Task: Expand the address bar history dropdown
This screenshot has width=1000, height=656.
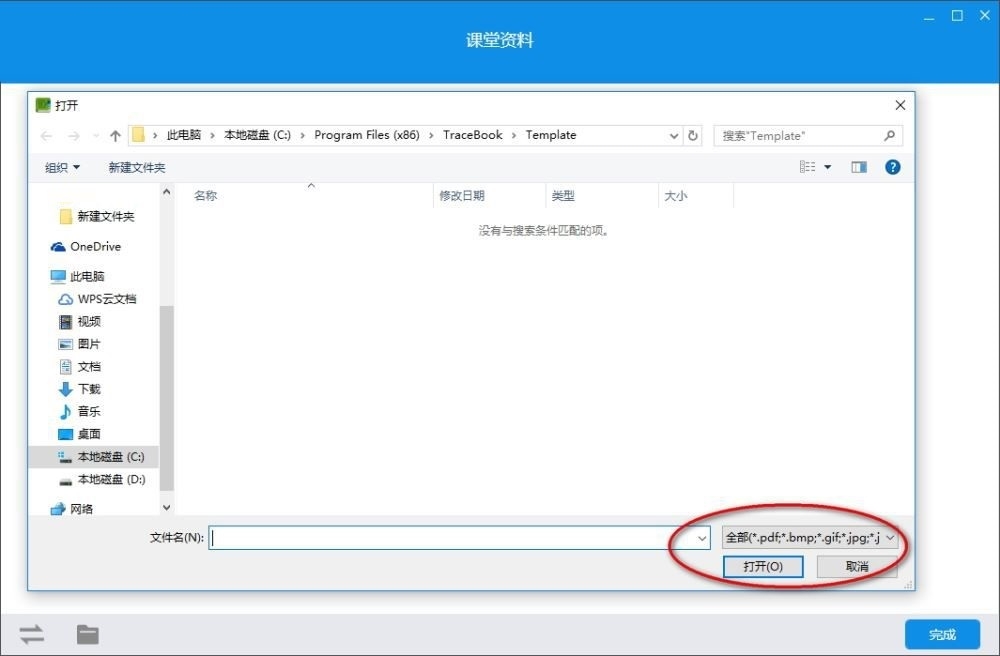Action: coord(673,135)
